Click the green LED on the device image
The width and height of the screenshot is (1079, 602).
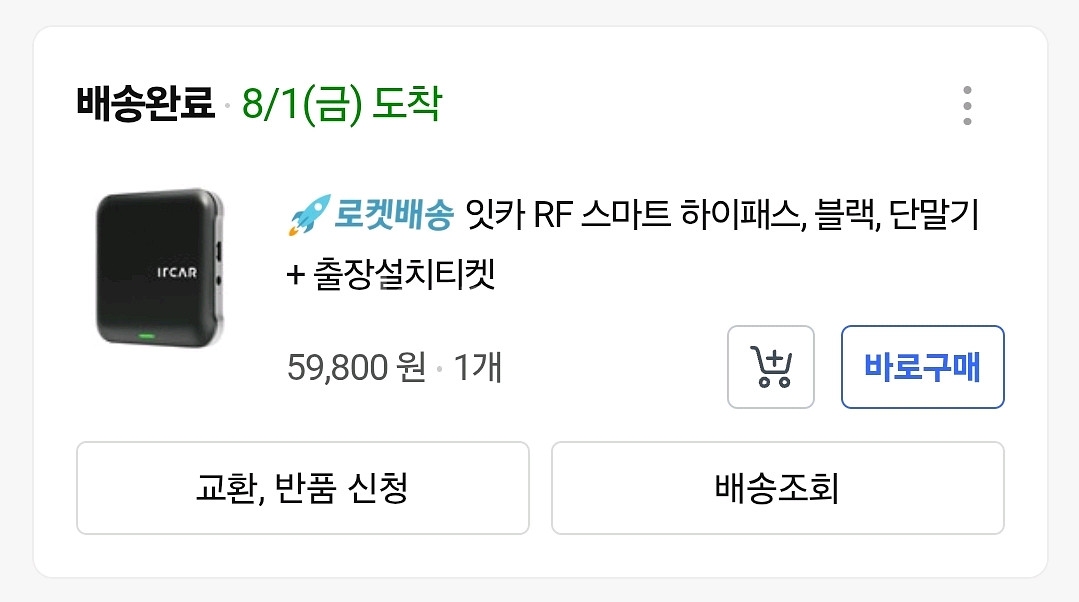click(146, 335)
